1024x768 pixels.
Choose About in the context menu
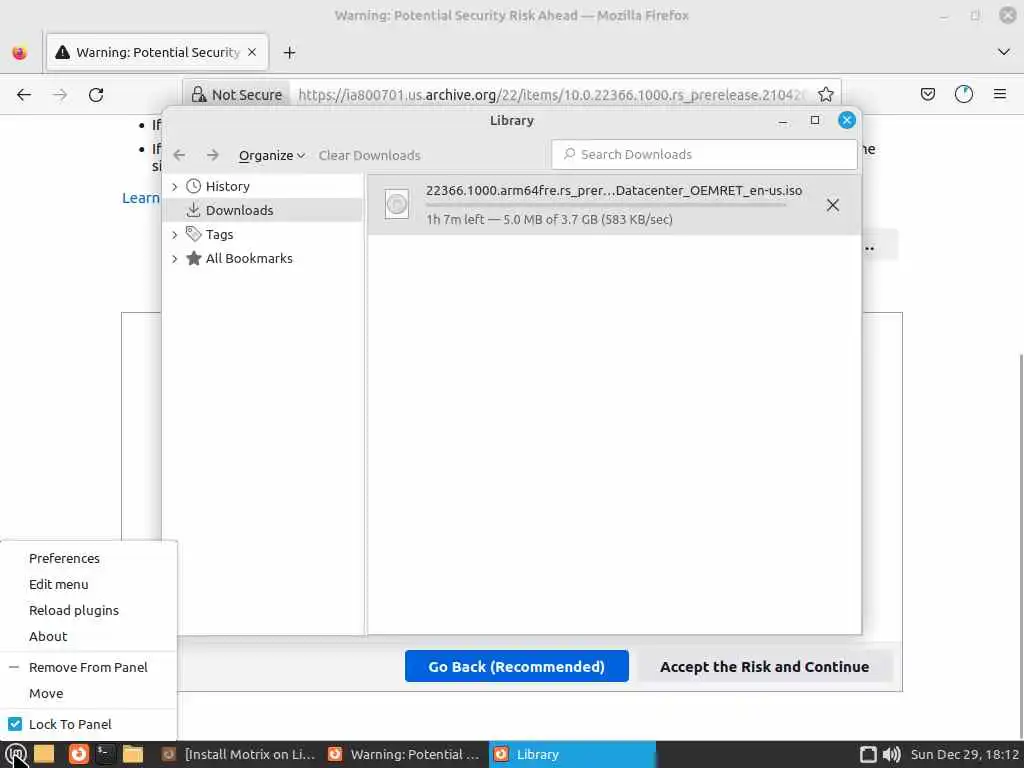pos(48,637)
